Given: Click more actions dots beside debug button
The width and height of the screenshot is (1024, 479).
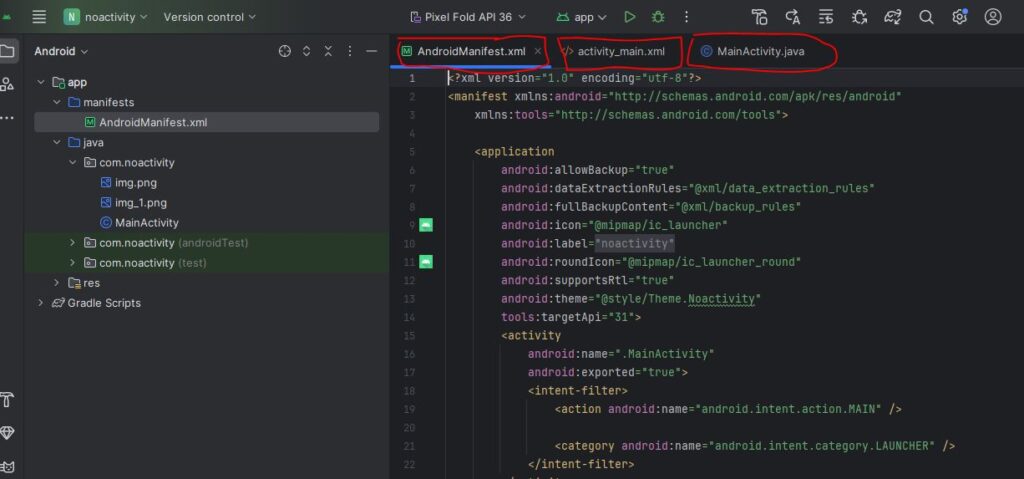Looking at the screenshot, I should (686, 17).
